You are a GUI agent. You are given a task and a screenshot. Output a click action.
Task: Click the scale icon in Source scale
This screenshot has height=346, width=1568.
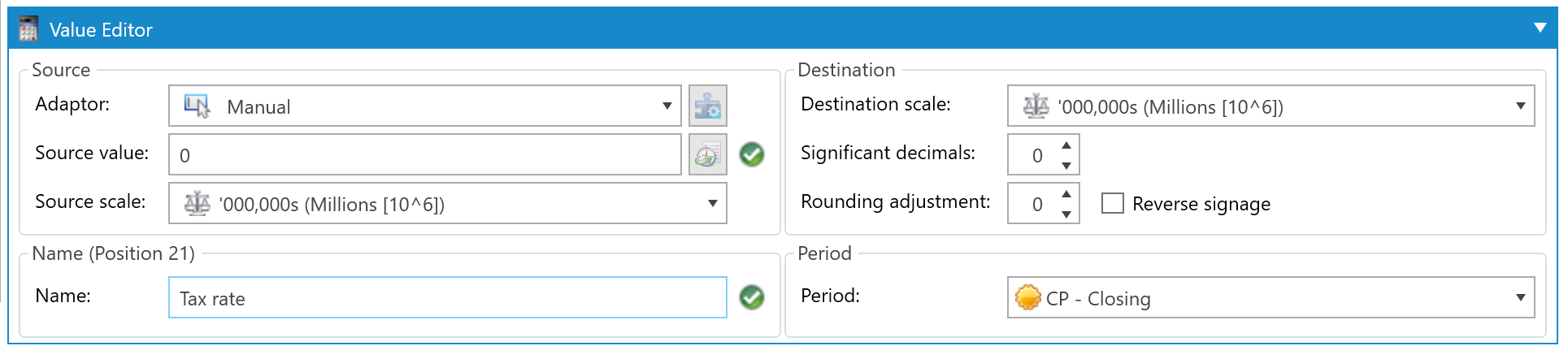[198, 203]
